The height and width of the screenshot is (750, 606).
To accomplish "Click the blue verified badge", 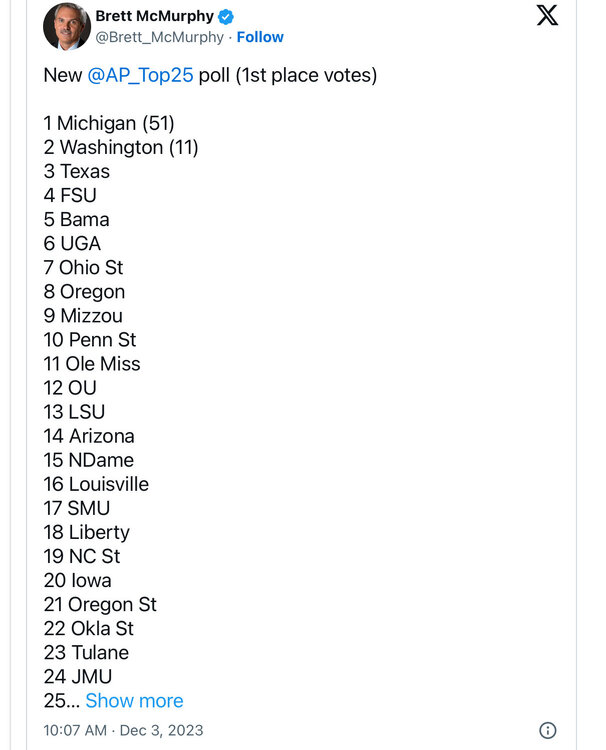I will [227, 16].
